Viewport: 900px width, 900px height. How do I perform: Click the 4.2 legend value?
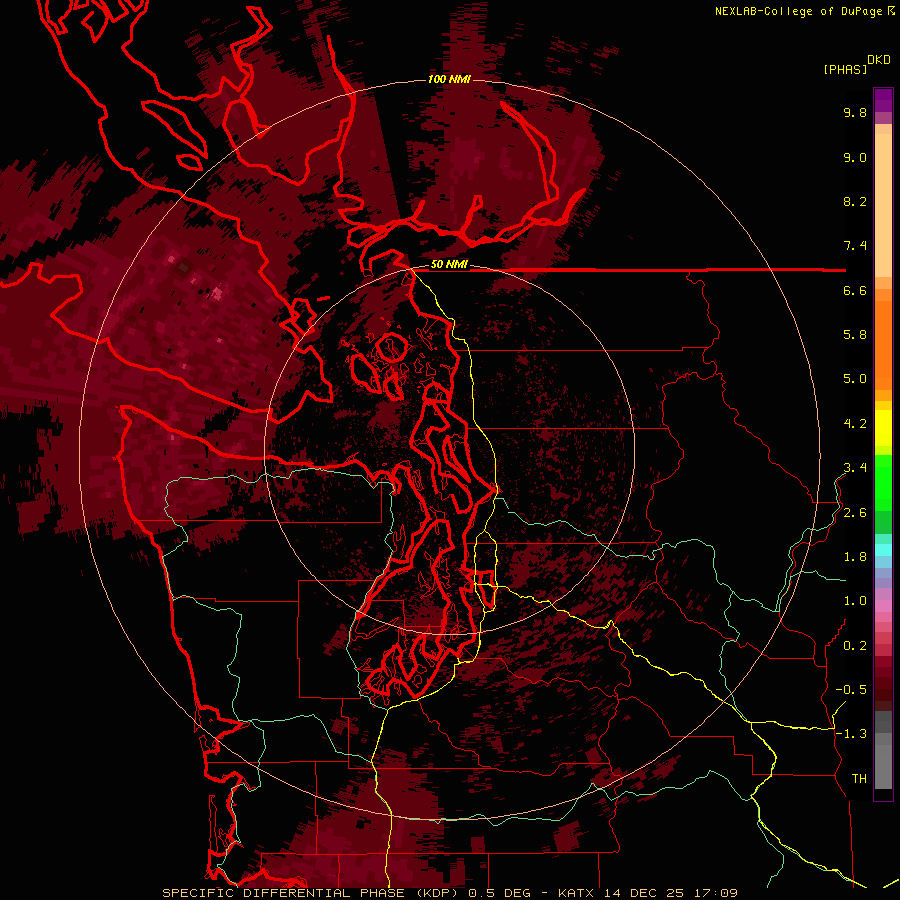[855, 424]
